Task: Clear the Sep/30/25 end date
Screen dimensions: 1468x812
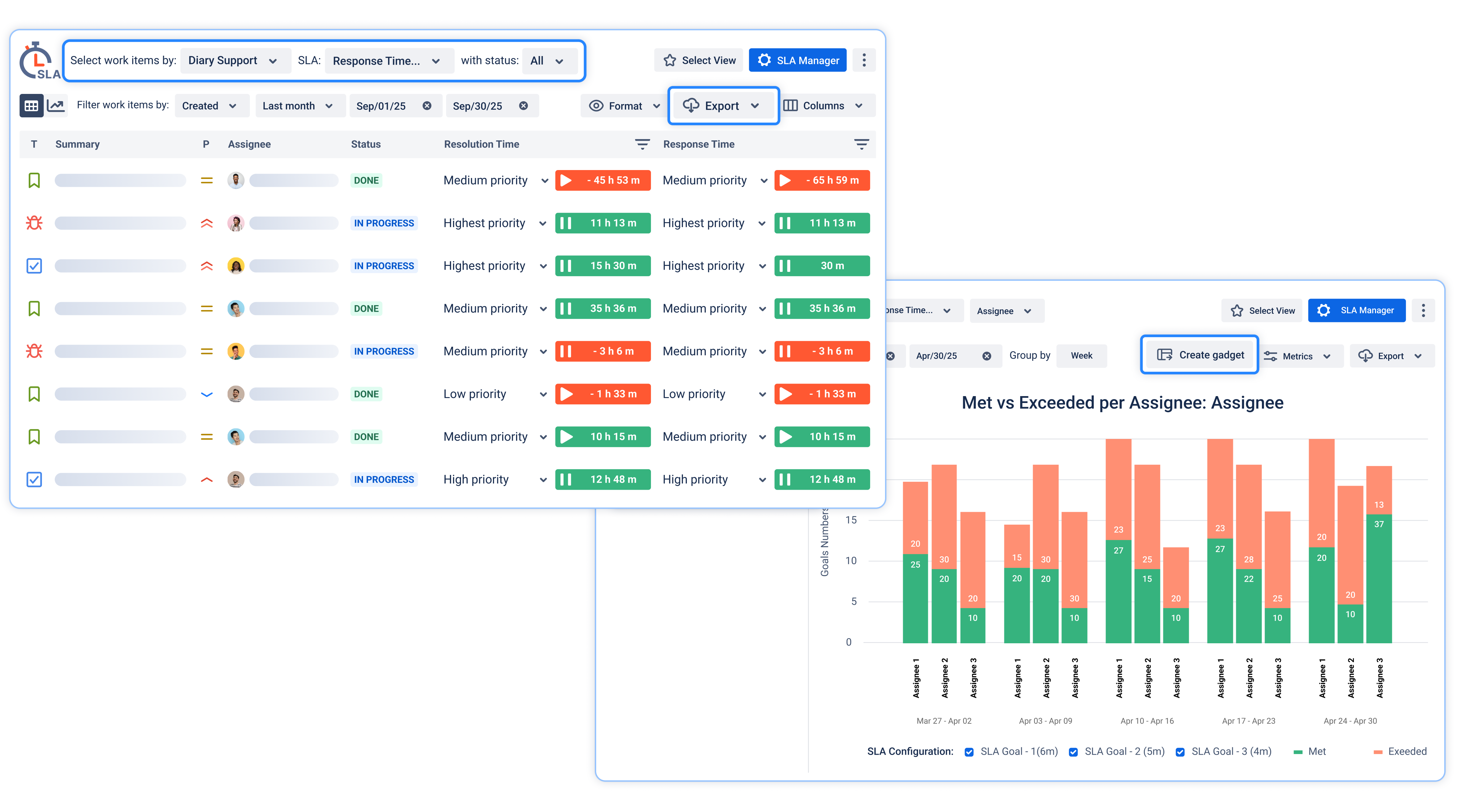Action: (x=523, y=106)
